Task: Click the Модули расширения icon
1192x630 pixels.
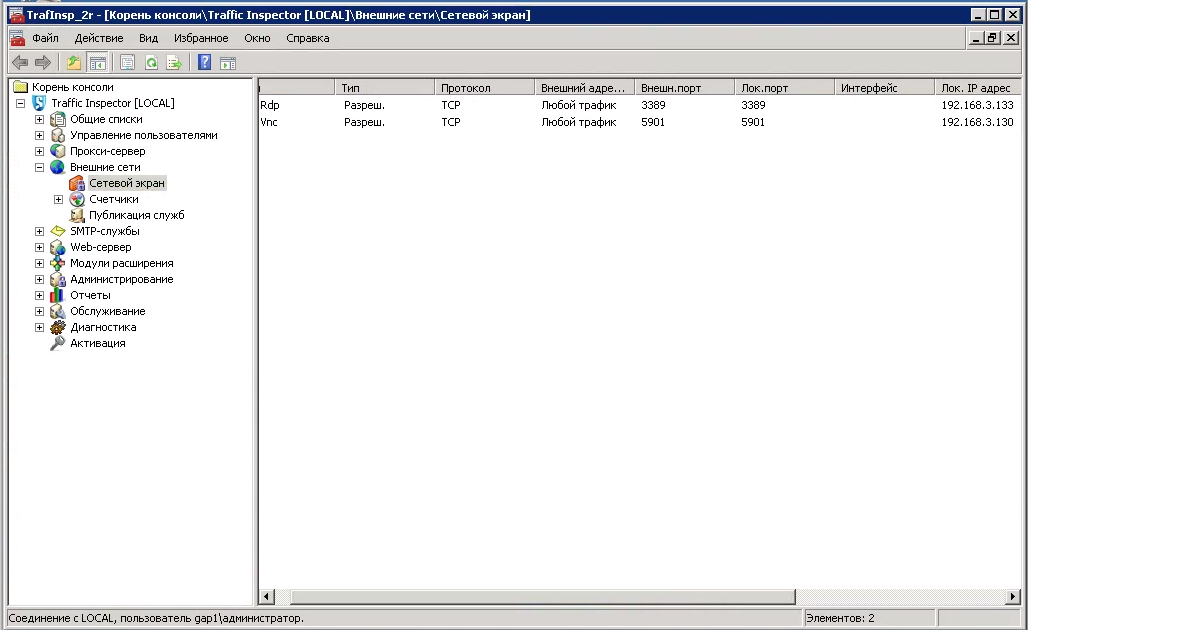Action: (x=58, y=263)
